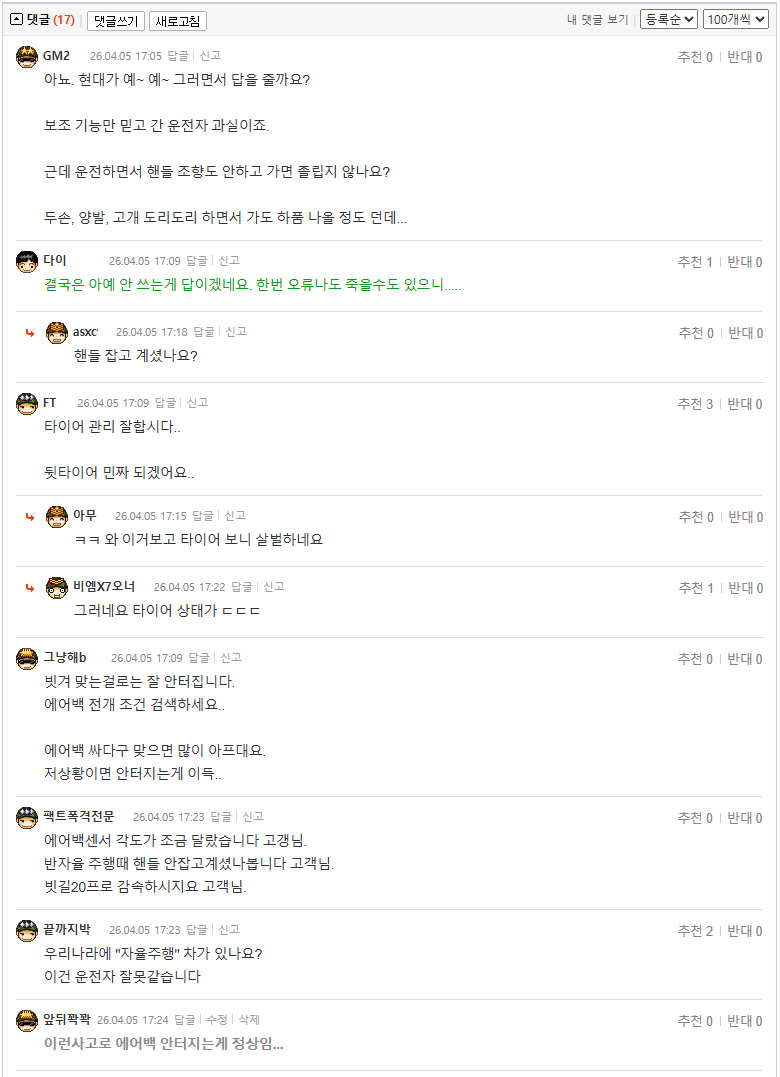
Task: Click 수정 on 앞뒤꽉꽉's comment
Action: 217,1020
